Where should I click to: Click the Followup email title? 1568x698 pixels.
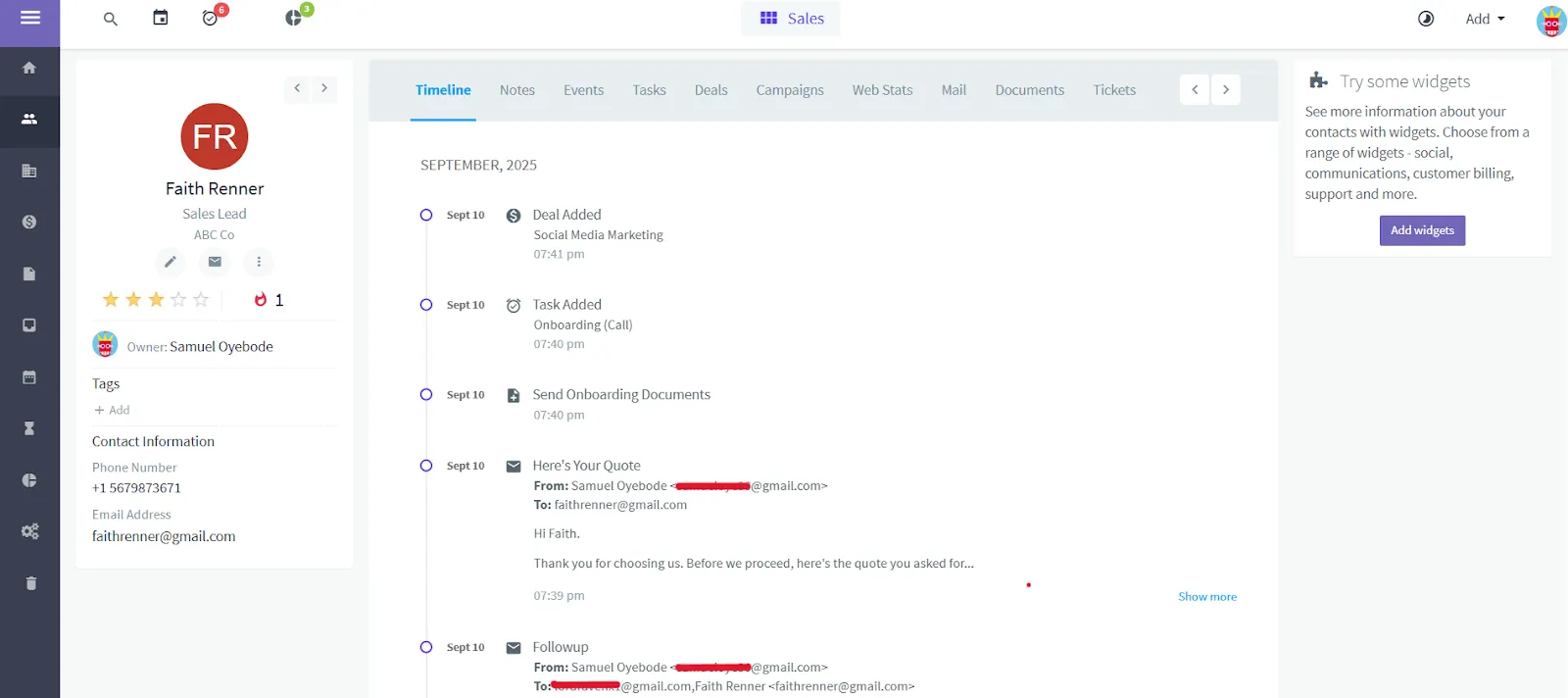click(561, 647)
